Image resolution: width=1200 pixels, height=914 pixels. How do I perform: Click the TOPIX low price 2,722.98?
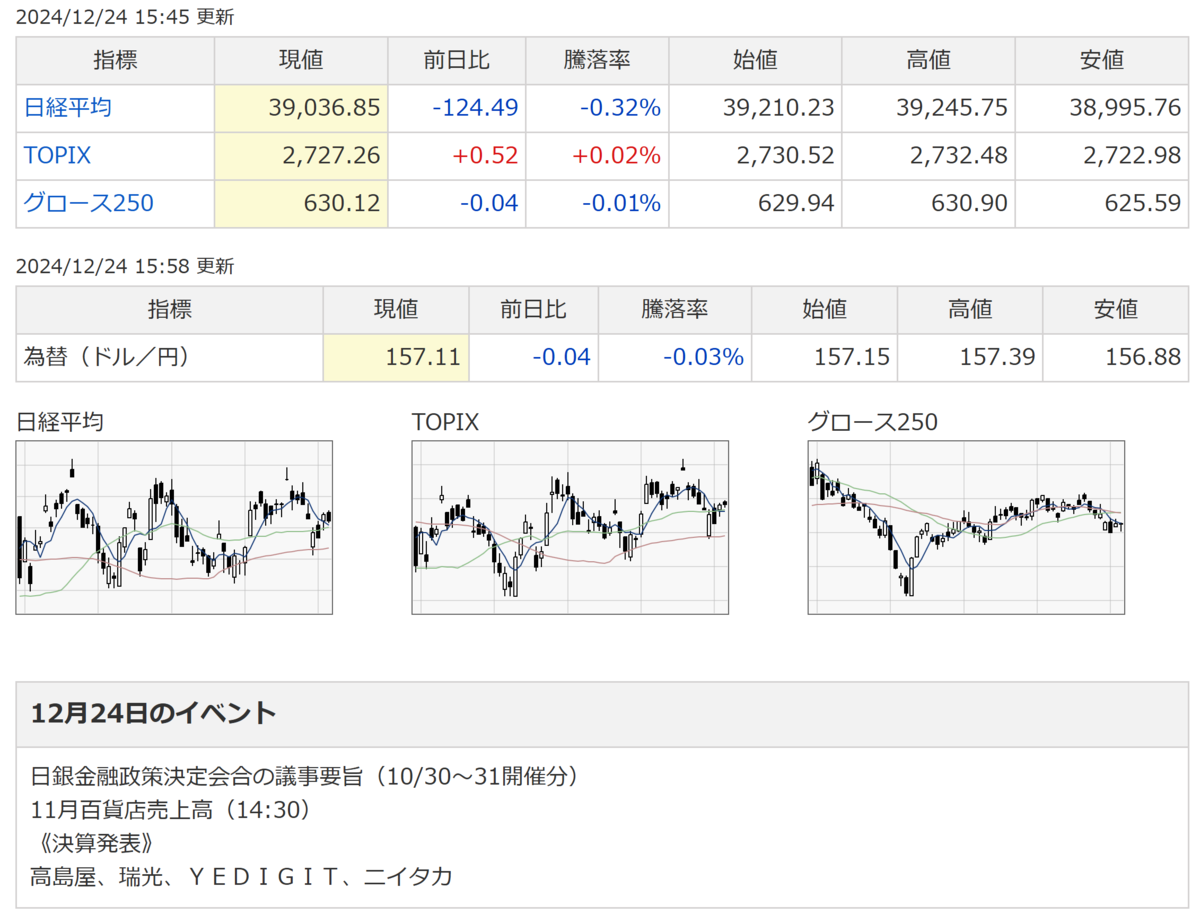1132,156
